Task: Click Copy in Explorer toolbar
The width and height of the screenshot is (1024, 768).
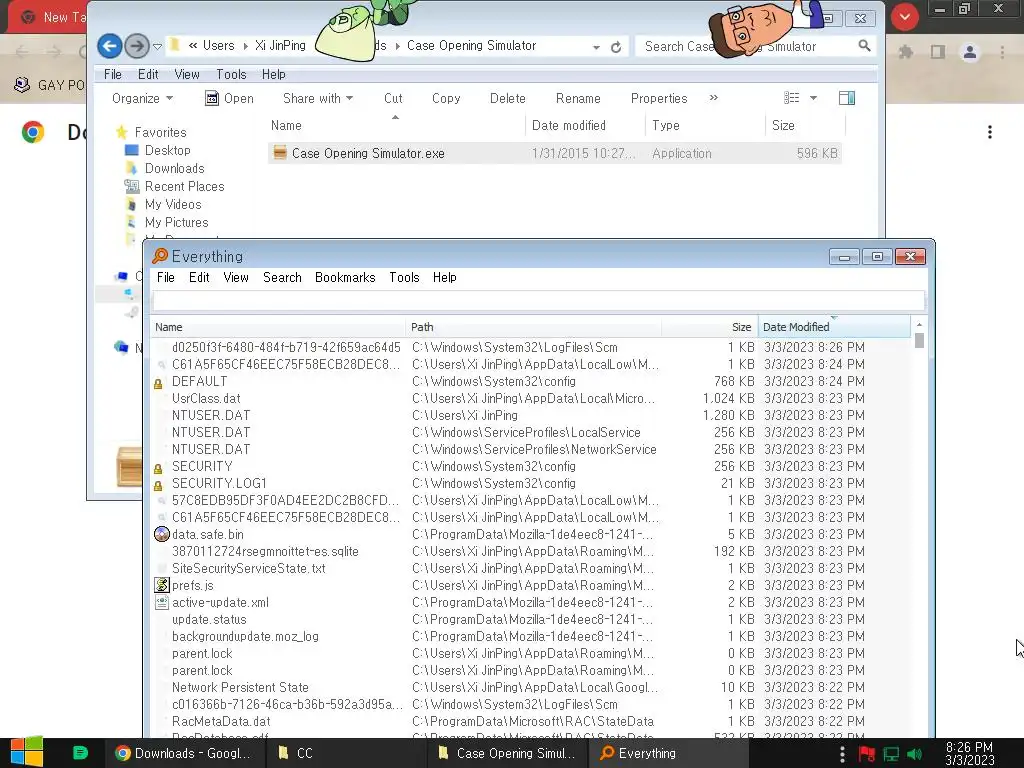Action: tap(446, 98)
